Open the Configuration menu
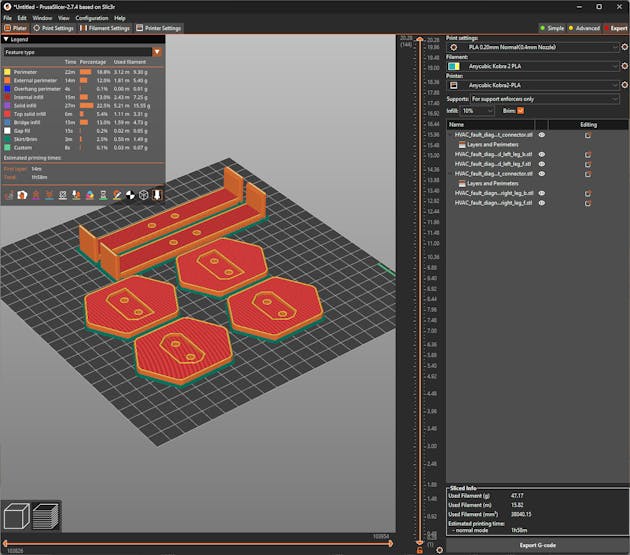 [91, 18]
